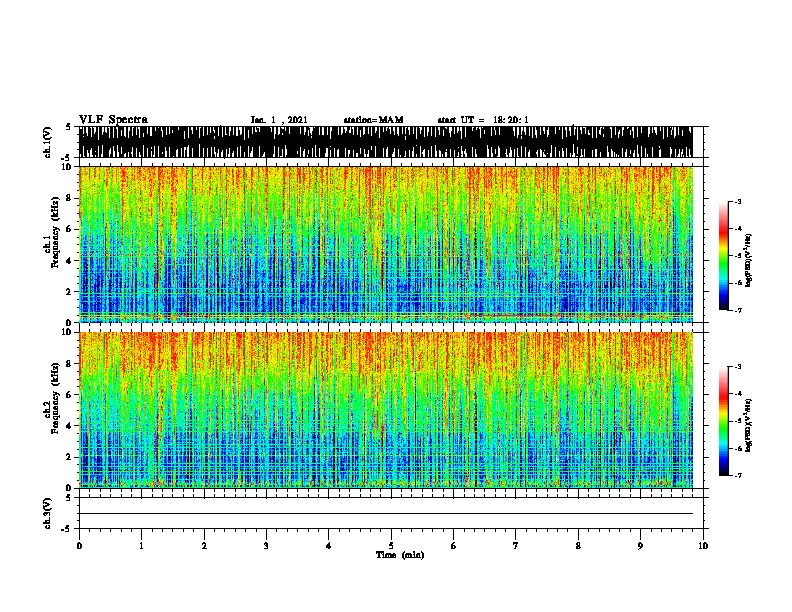Click time axis tick label "7"
The height and width of the screenshot is (612, 792).
516,545
